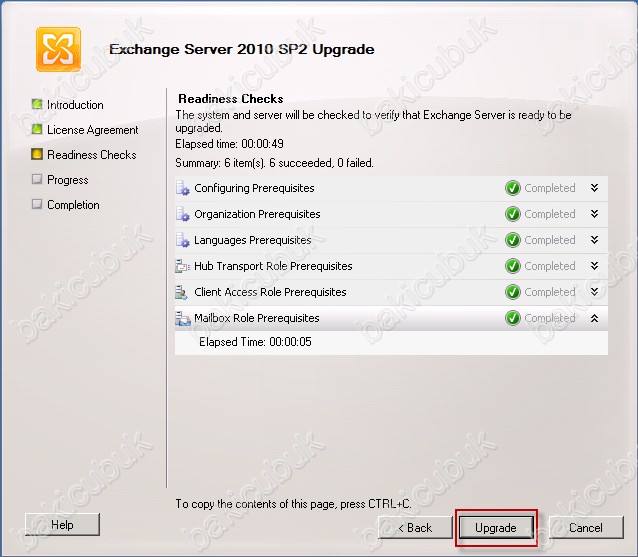Click green check for Client Access Role
The image size is (638, 557).
tap(513, 292)
